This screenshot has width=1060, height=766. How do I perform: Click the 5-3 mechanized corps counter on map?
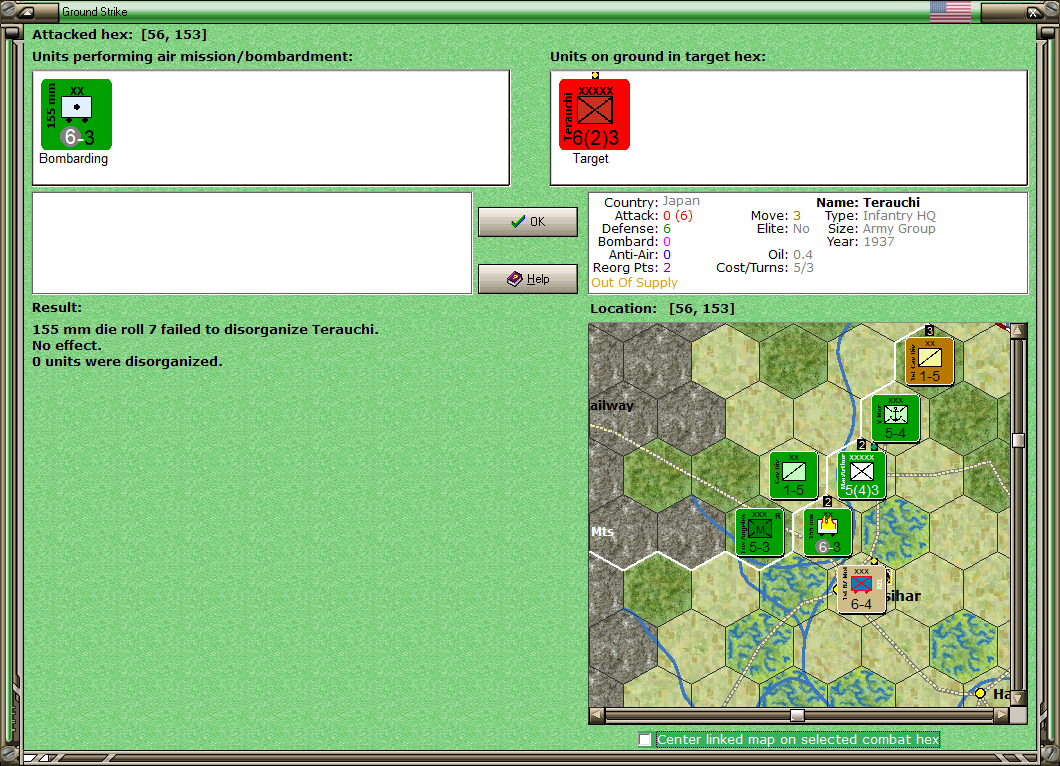coord(759,532)
